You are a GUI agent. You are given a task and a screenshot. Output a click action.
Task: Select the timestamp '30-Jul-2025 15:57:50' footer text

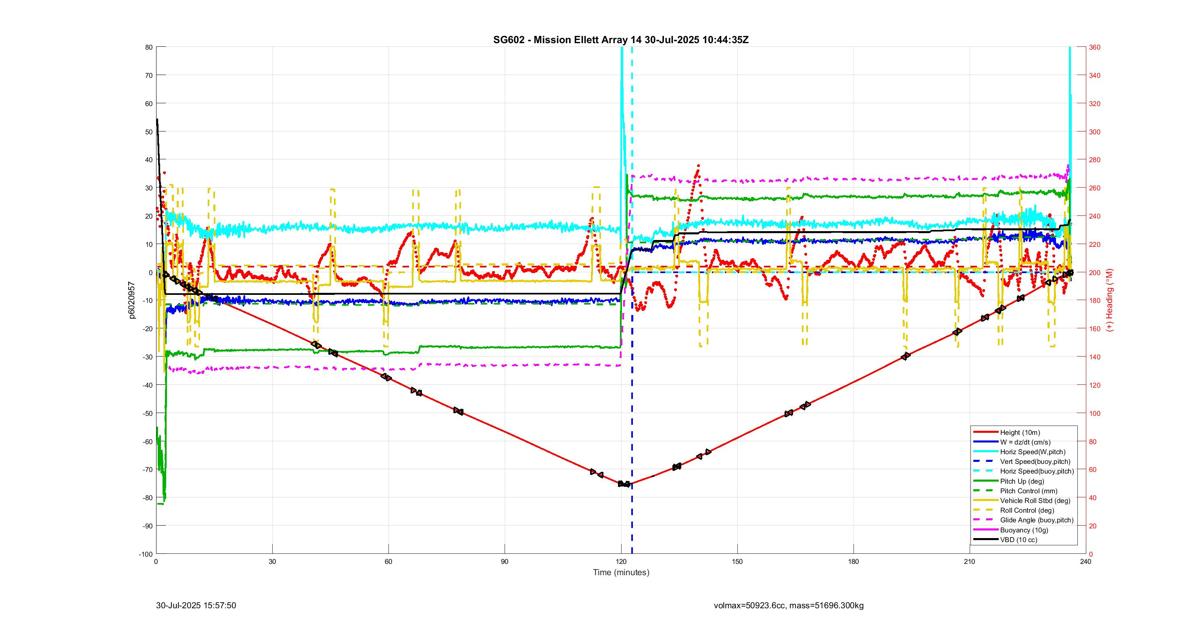(196, 605)
